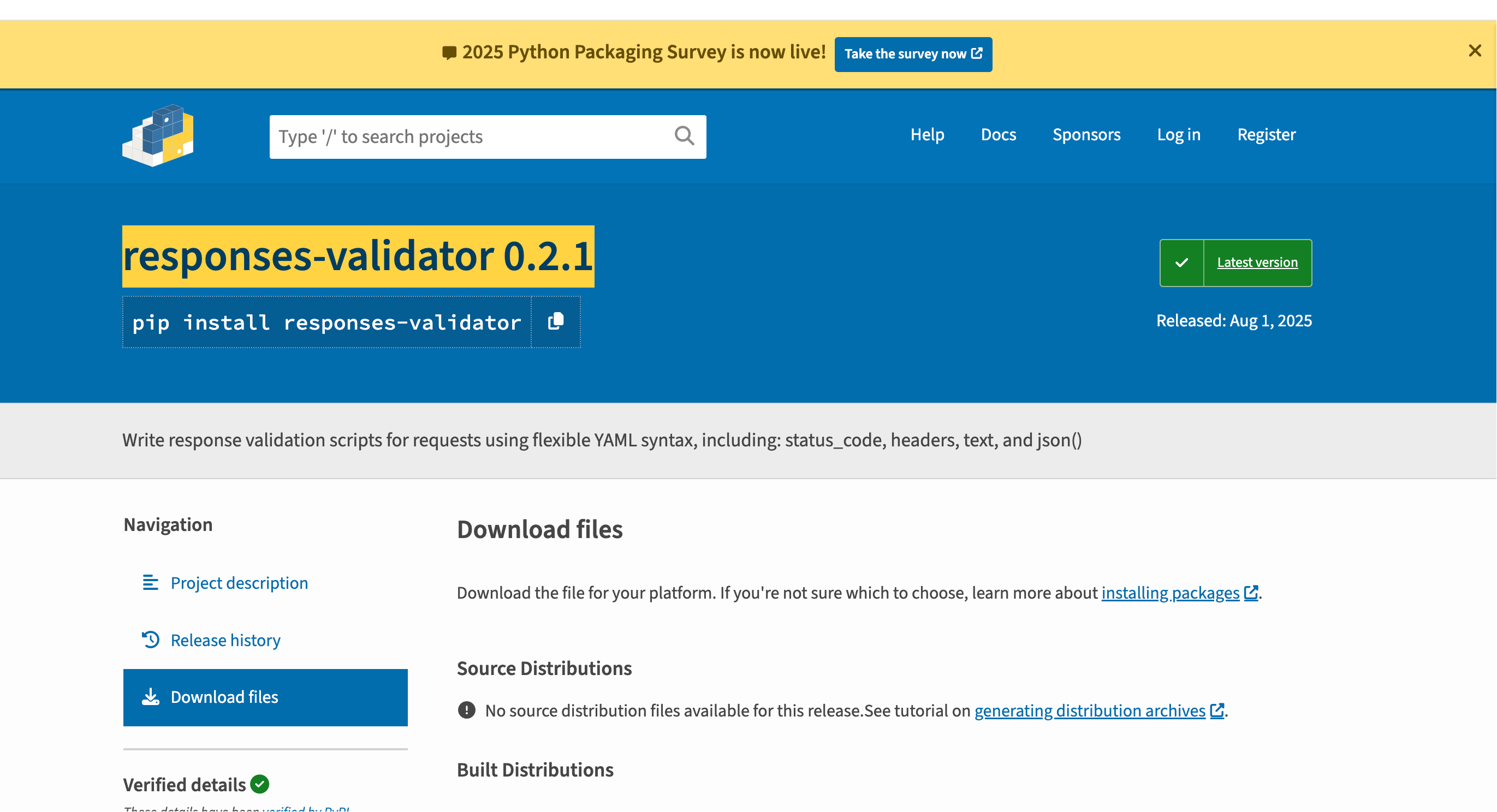Focus the search projects input field

click(x=471, y=136)
